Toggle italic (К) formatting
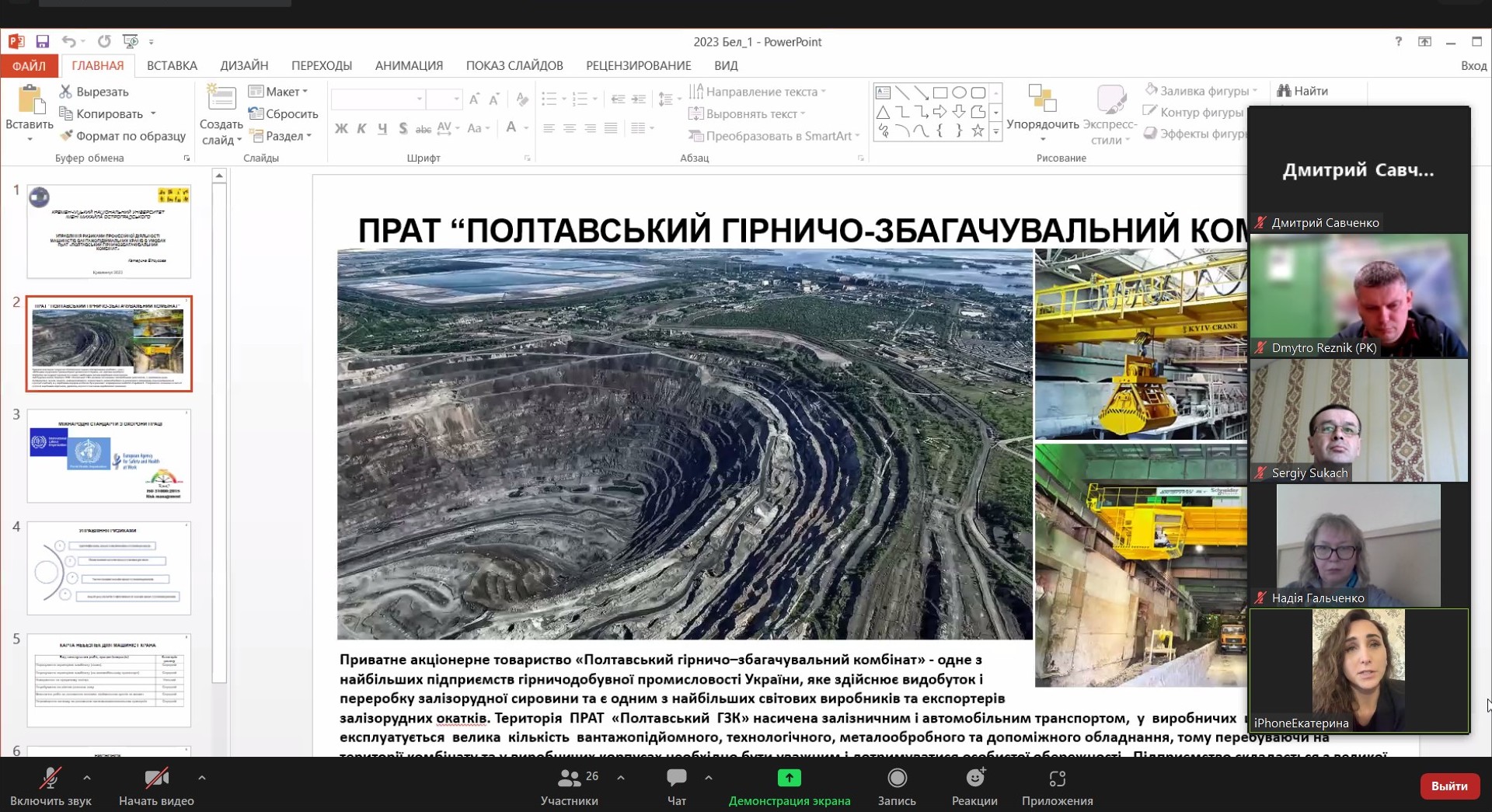Viewport: 1492px width, 812px height. click(361, 128)
